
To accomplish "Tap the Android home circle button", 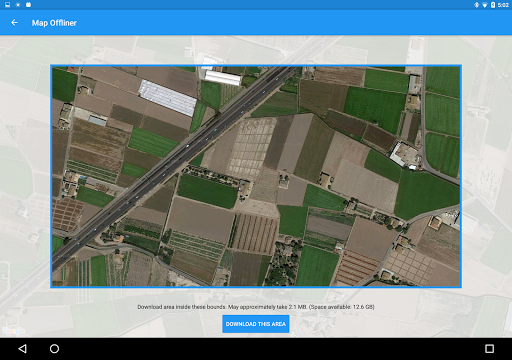I will tap(54, 349).
